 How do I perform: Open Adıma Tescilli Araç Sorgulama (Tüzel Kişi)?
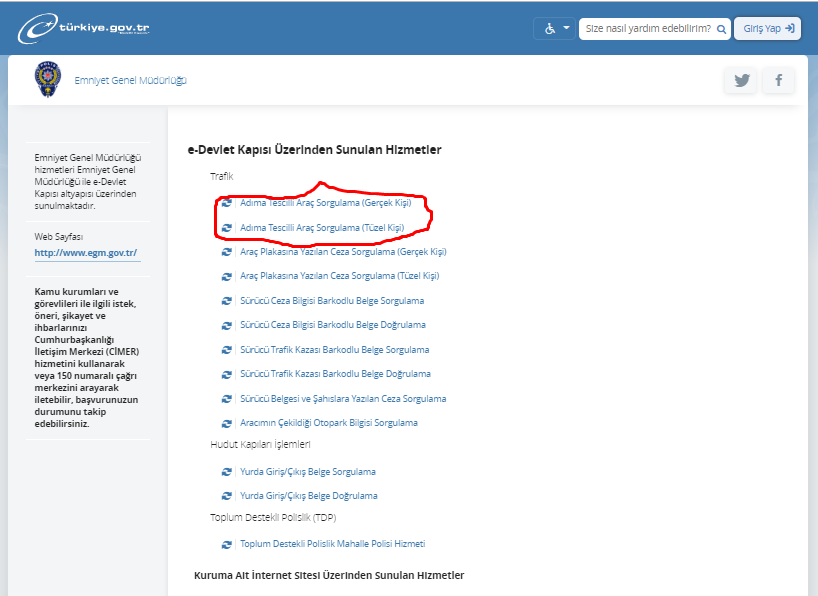coord(321,228)
